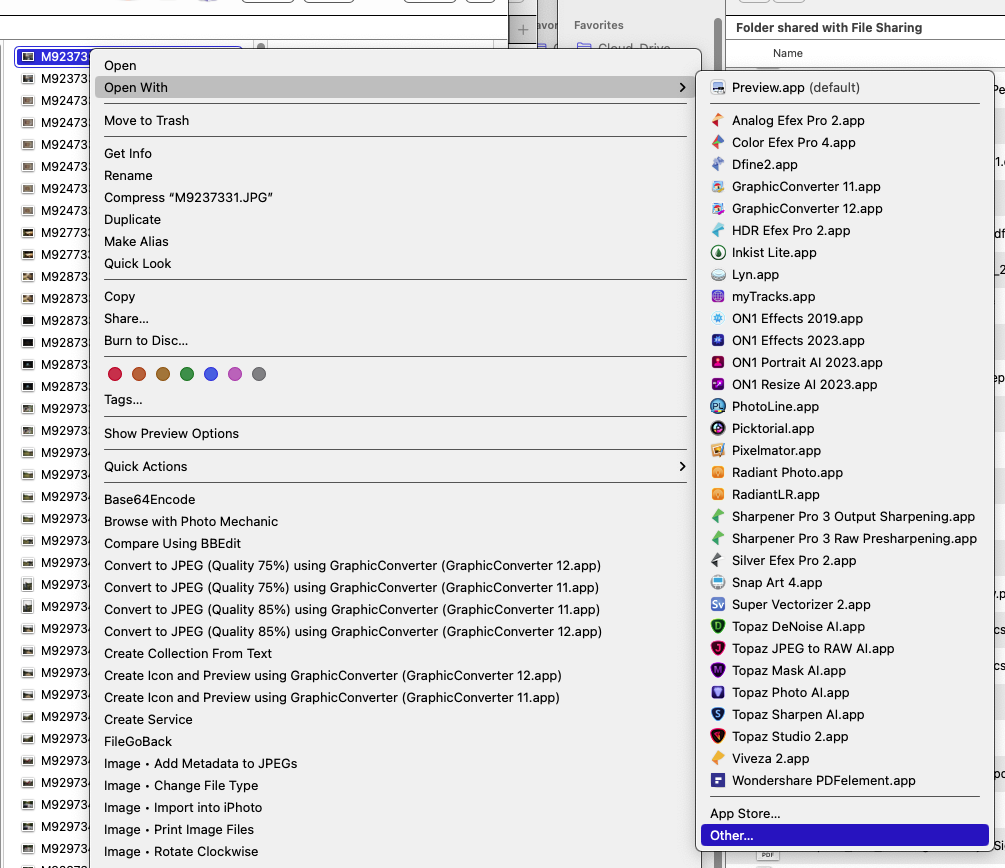
Task: Apply the blue color tag
Action: coord(211,374)
